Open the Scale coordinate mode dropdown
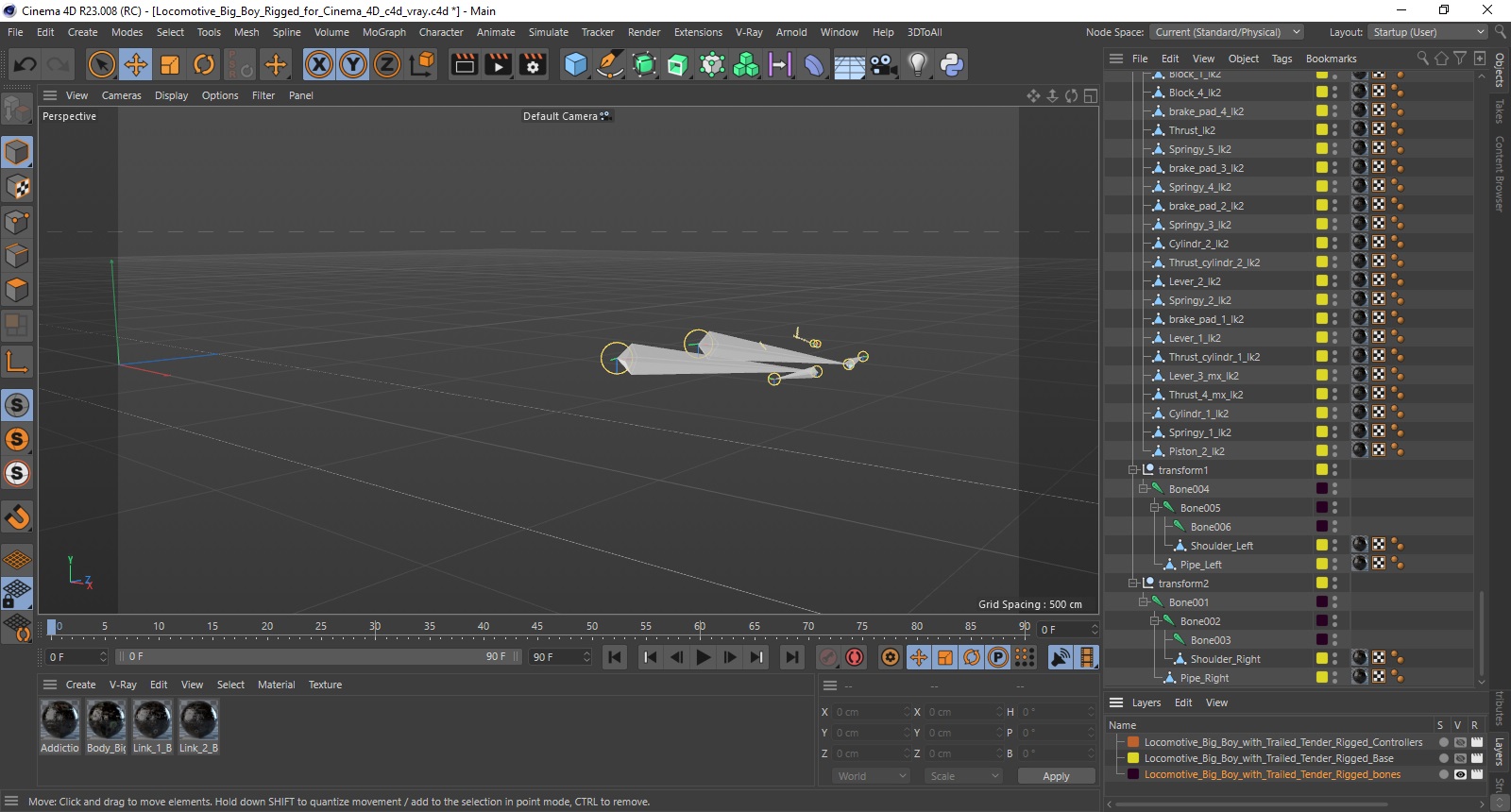Screen dimensions: 1511x812 click(963, 776)
